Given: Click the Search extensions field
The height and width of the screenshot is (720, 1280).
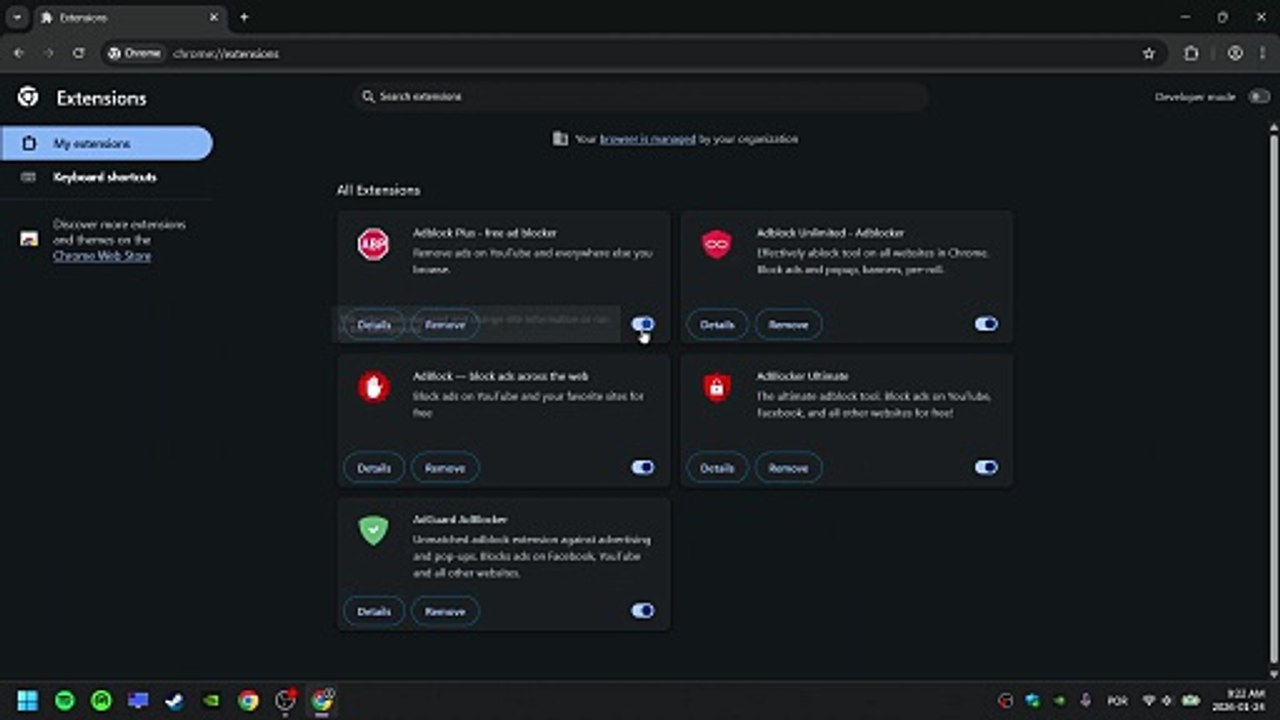Looking at the screenshot, I should [x=640, y=97].
